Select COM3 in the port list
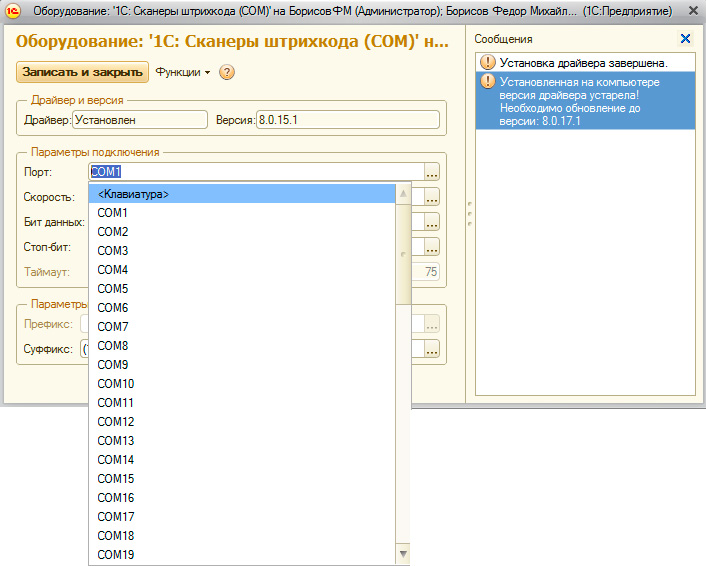This screenshot has height=566, width=706. pos(242,251)
